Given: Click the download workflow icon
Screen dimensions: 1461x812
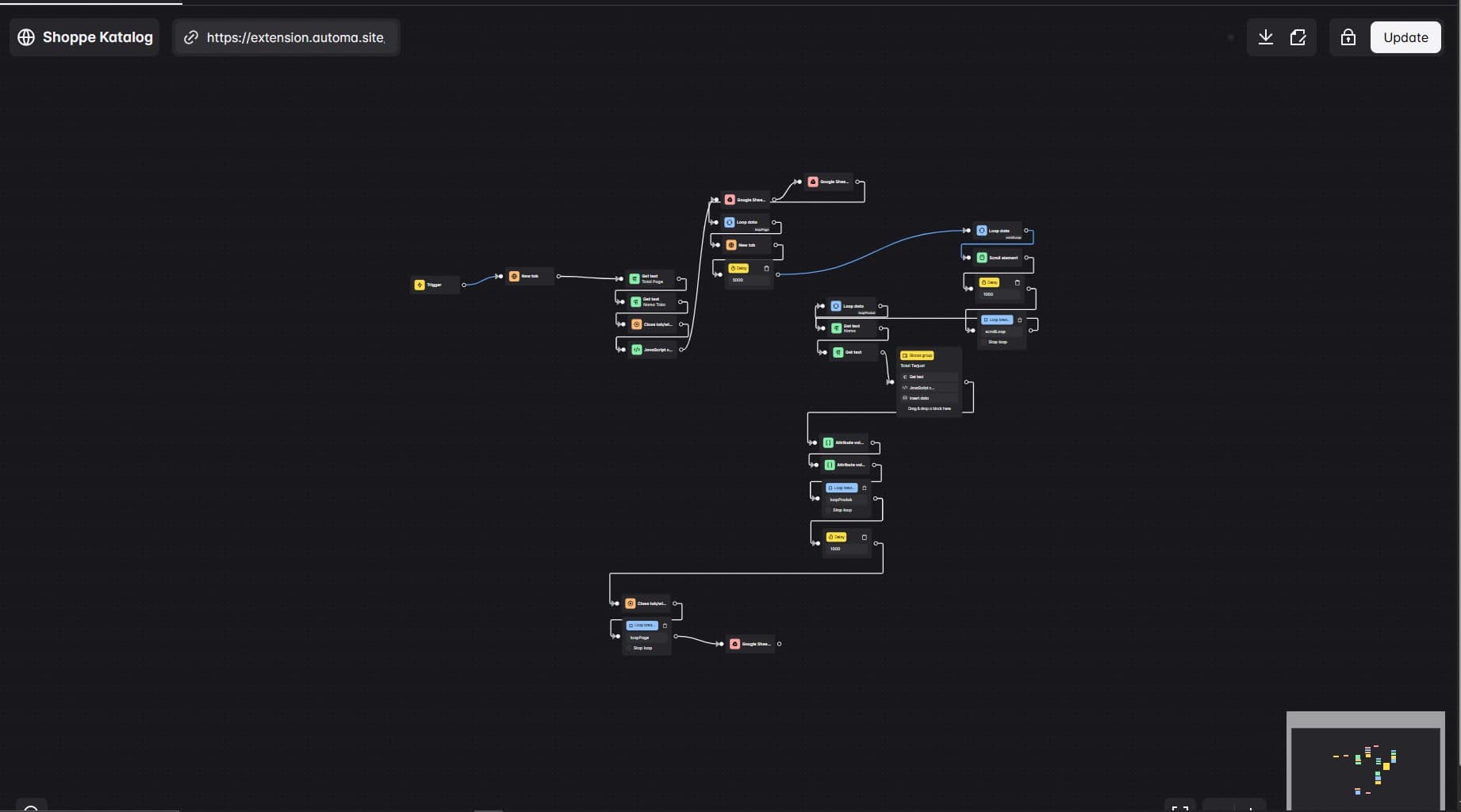Looking at the screenshot, I should click(x=1265, y=37).
